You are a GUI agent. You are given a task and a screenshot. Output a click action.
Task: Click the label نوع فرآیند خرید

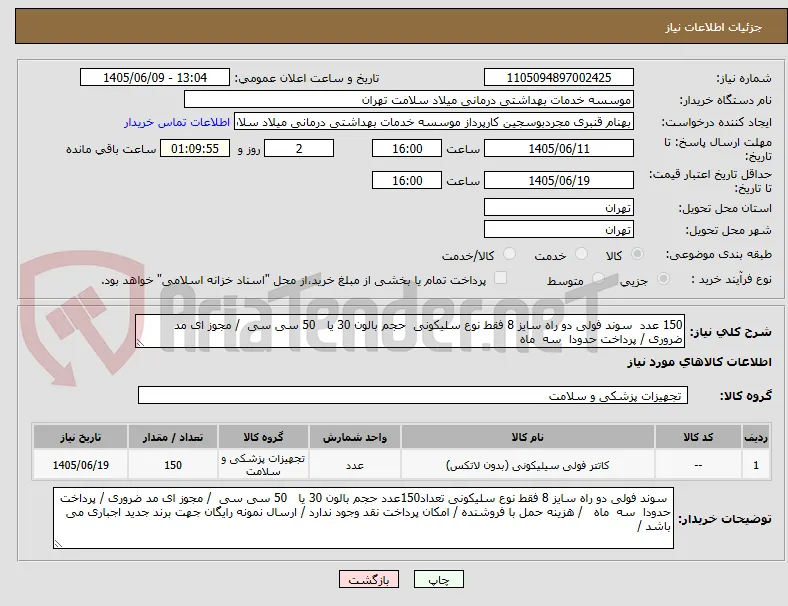tap(731, 279)
